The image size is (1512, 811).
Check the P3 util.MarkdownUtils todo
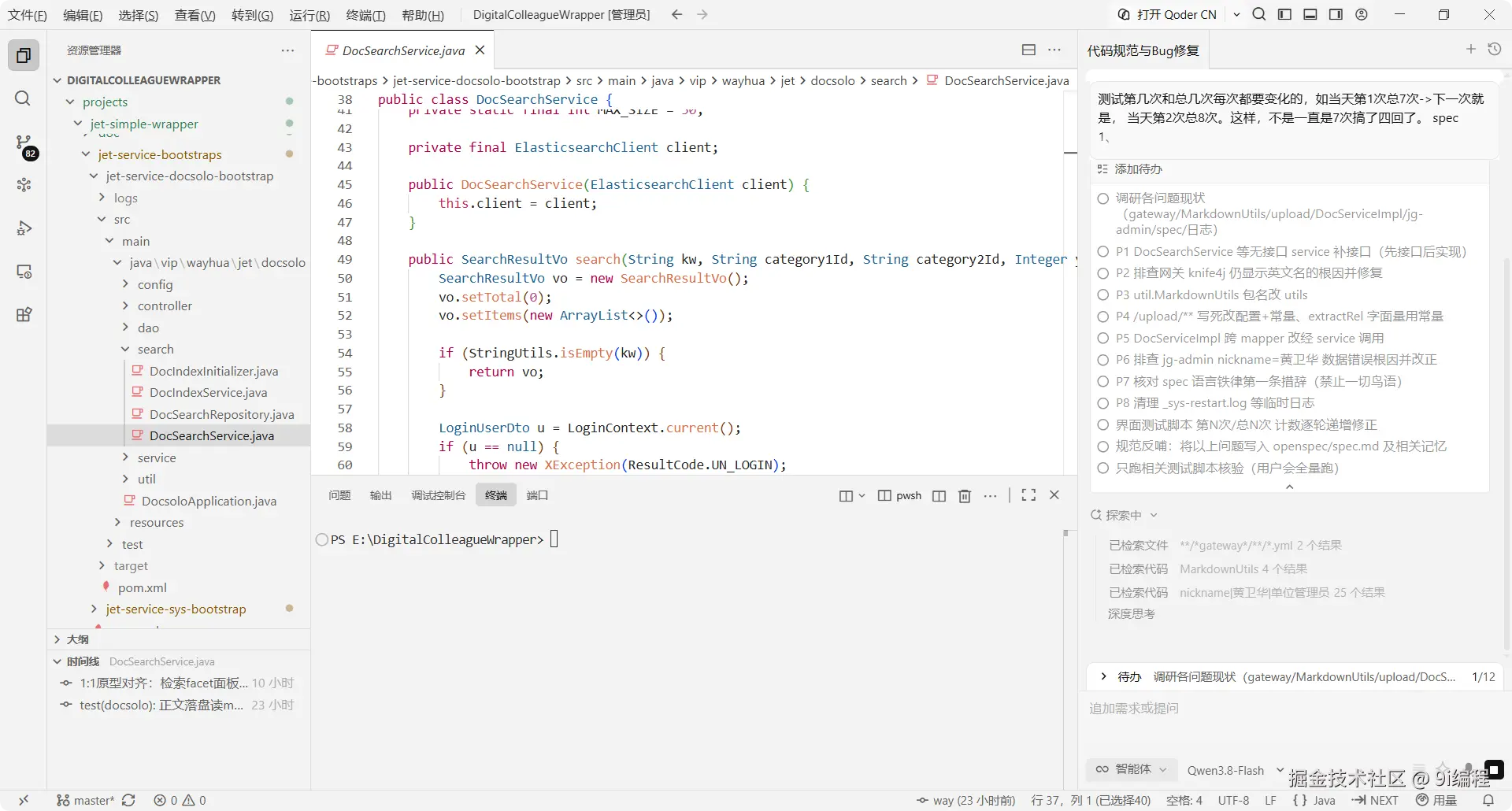pyautogui.click(x=1103, y=295)
